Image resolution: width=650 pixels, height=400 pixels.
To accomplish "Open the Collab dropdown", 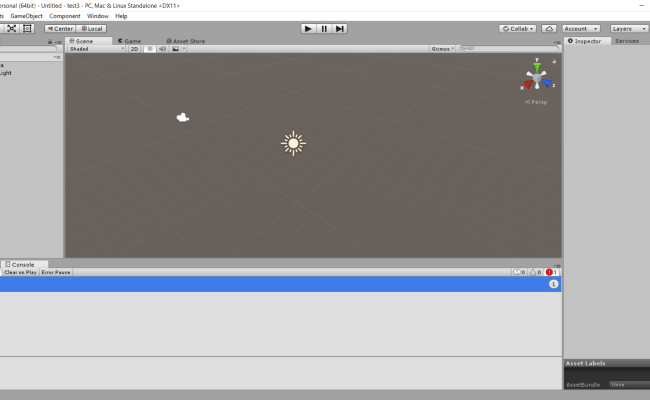I will (518, 29).
